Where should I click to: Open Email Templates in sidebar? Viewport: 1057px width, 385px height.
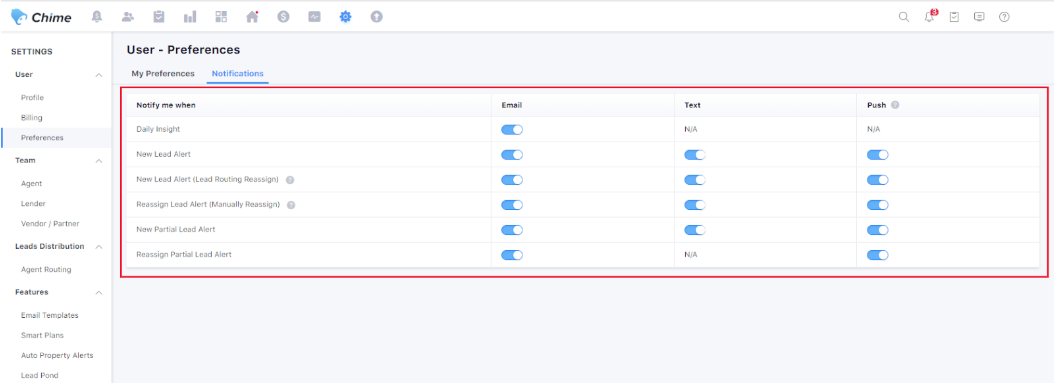pyautogui.click(x=50, y=316)
